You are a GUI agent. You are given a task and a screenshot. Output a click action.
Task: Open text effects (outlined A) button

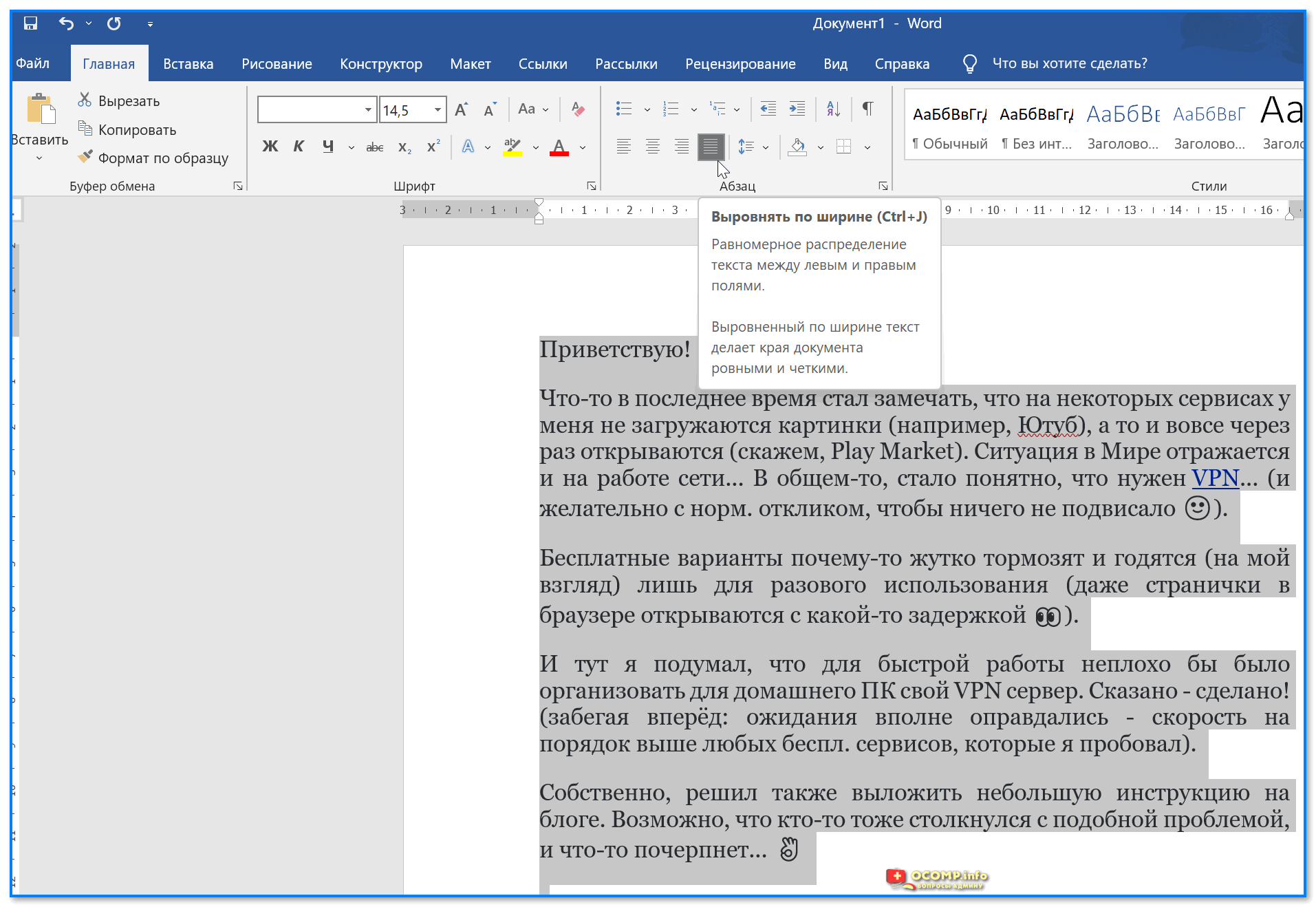point(468,147)
